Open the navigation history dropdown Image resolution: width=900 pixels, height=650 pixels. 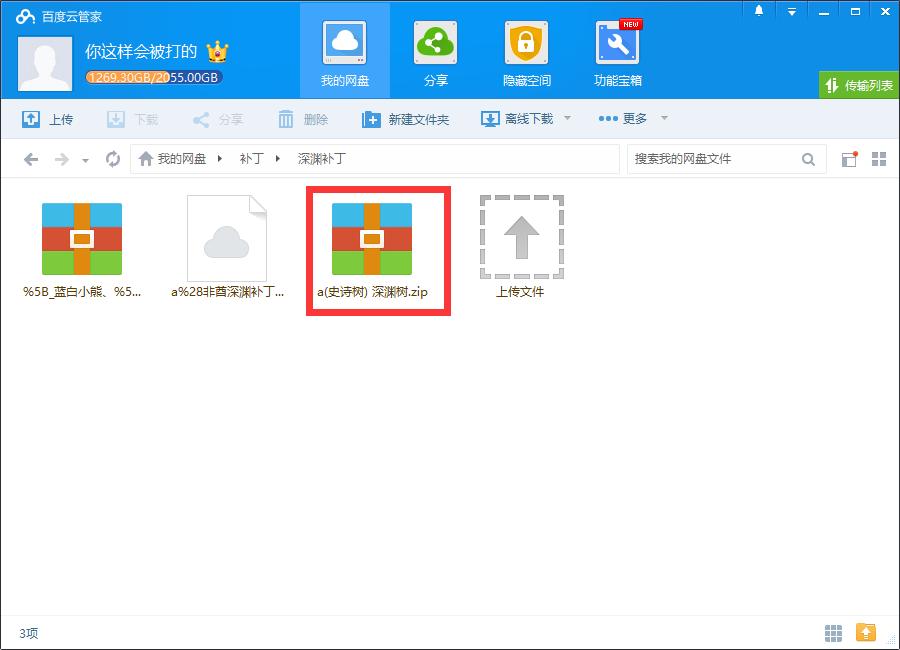click(x=85, y=161)
